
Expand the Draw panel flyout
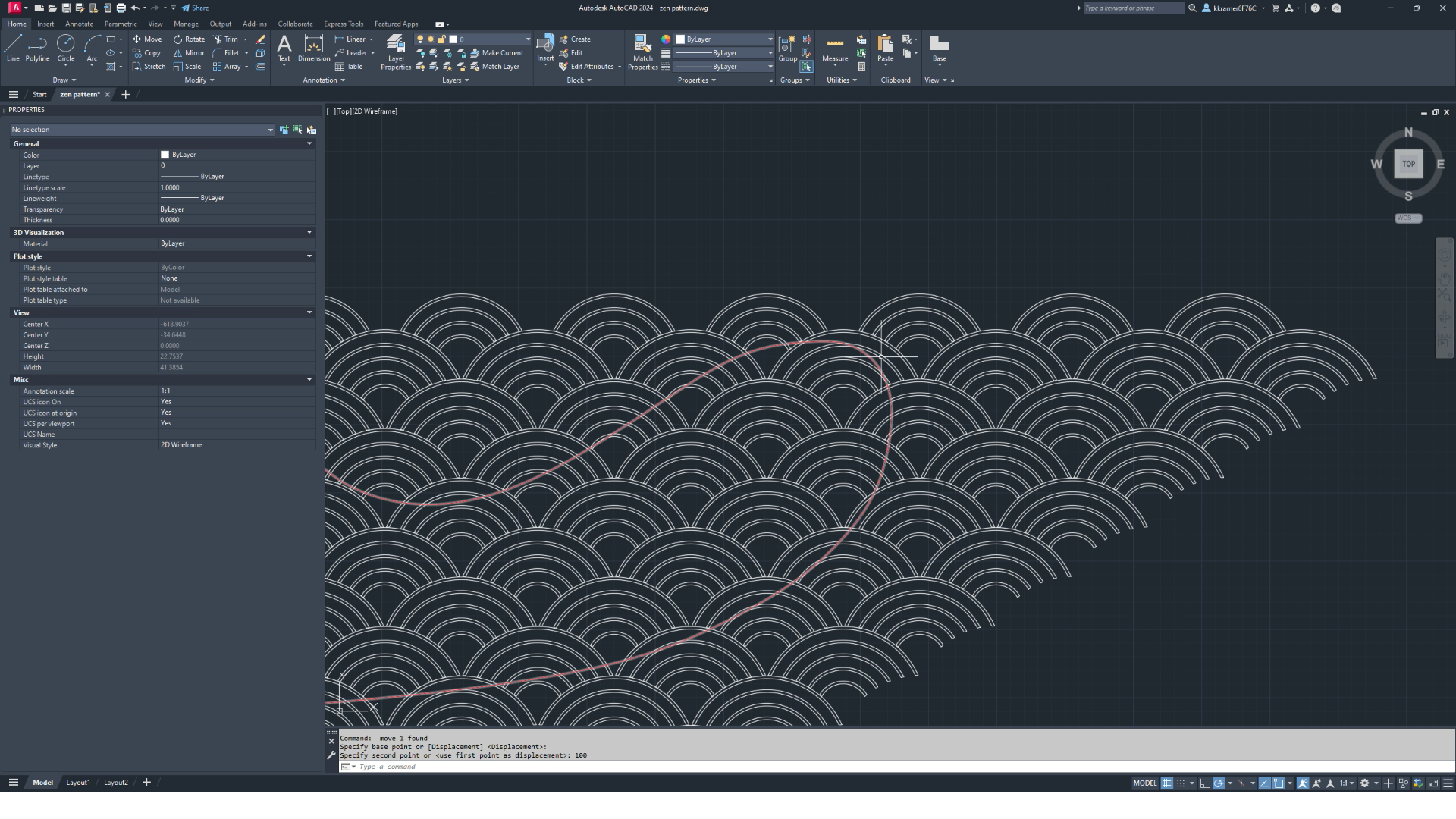(x=64, y=80)
